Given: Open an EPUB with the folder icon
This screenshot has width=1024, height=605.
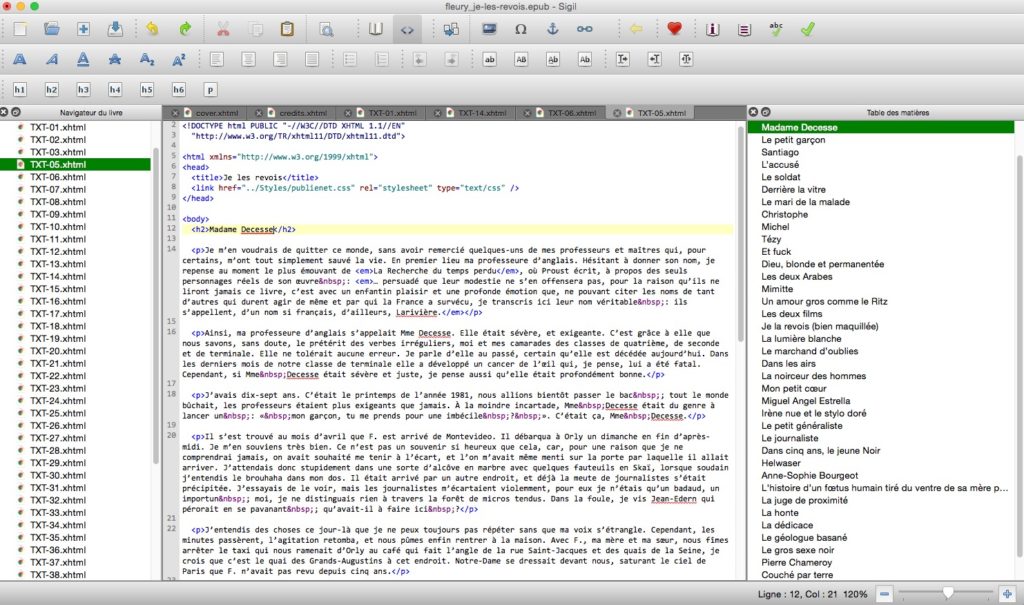Looking at the screenshot, I should 52,29.
